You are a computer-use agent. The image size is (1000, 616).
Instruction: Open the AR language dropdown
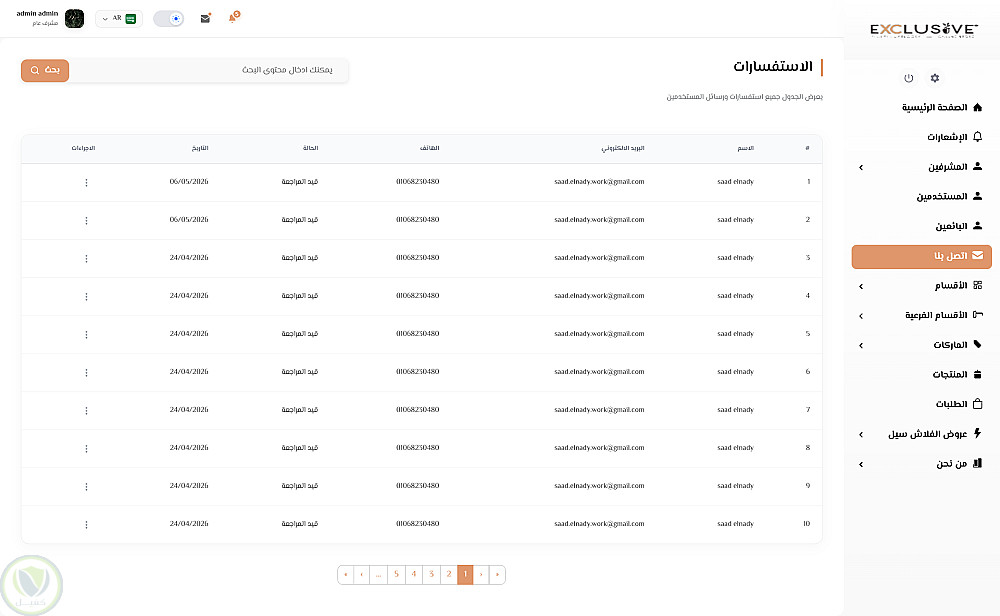pos(119,18)
